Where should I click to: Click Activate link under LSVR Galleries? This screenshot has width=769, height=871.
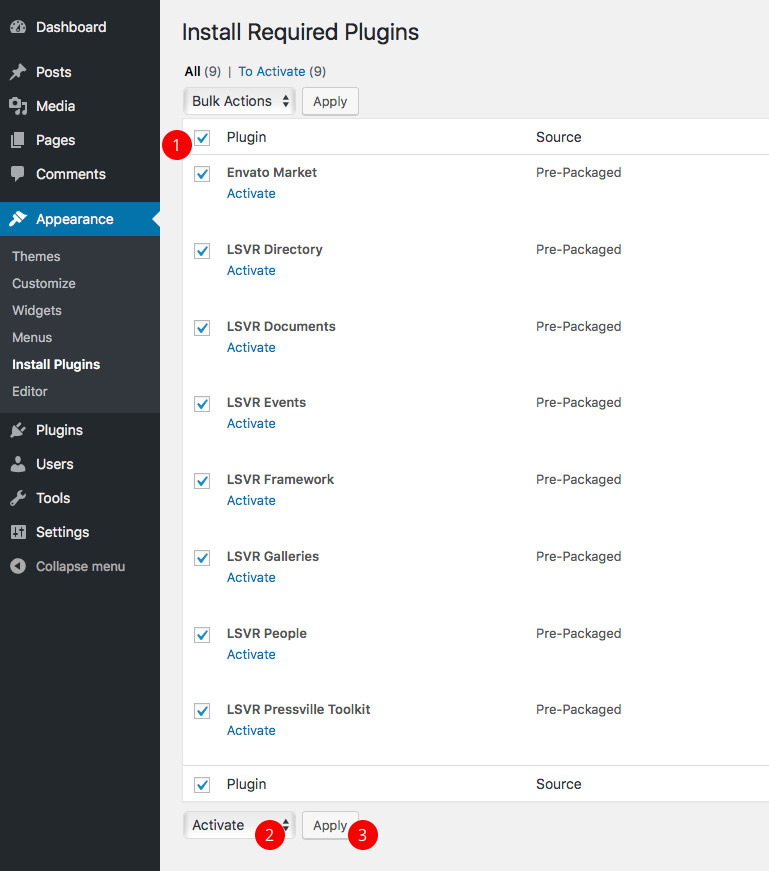coord(251,577)
